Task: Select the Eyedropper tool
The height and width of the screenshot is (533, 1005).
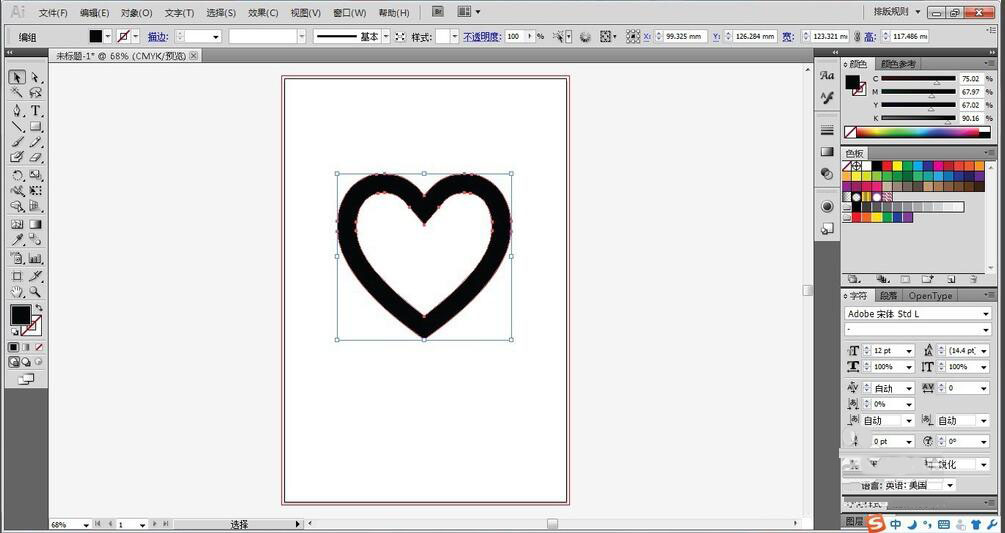Action: point(17,240)
